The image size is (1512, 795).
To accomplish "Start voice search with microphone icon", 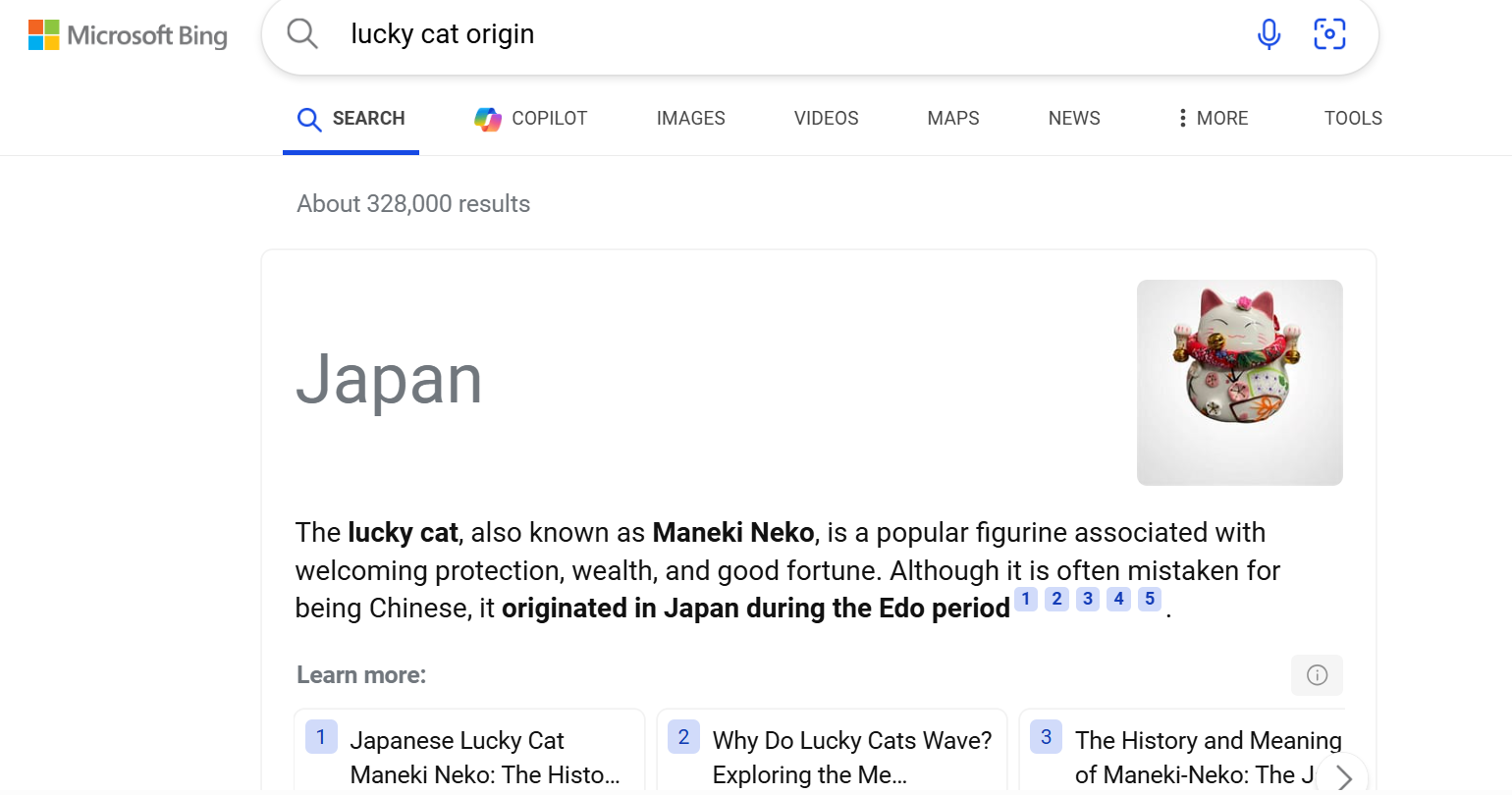I will click(x=1269, y=33).
